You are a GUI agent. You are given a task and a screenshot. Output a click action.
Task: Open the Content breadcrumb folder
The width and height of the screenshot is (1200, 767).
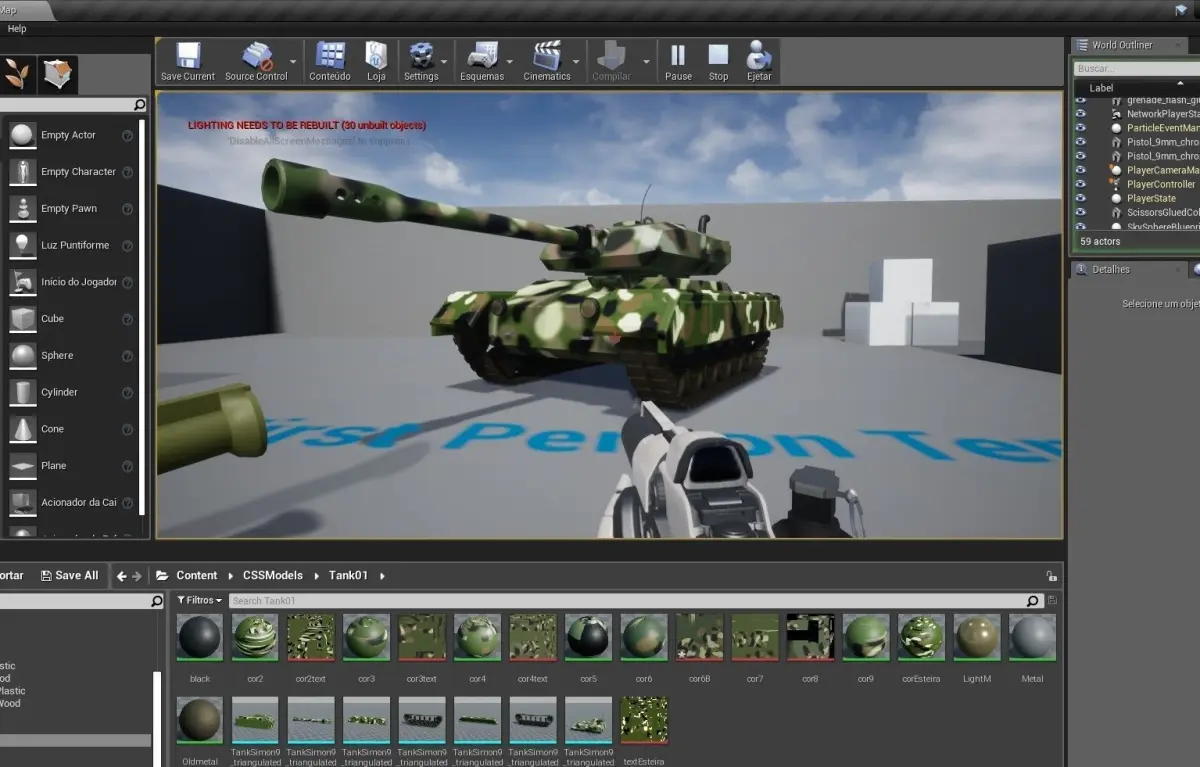click(x=196, y=576)
